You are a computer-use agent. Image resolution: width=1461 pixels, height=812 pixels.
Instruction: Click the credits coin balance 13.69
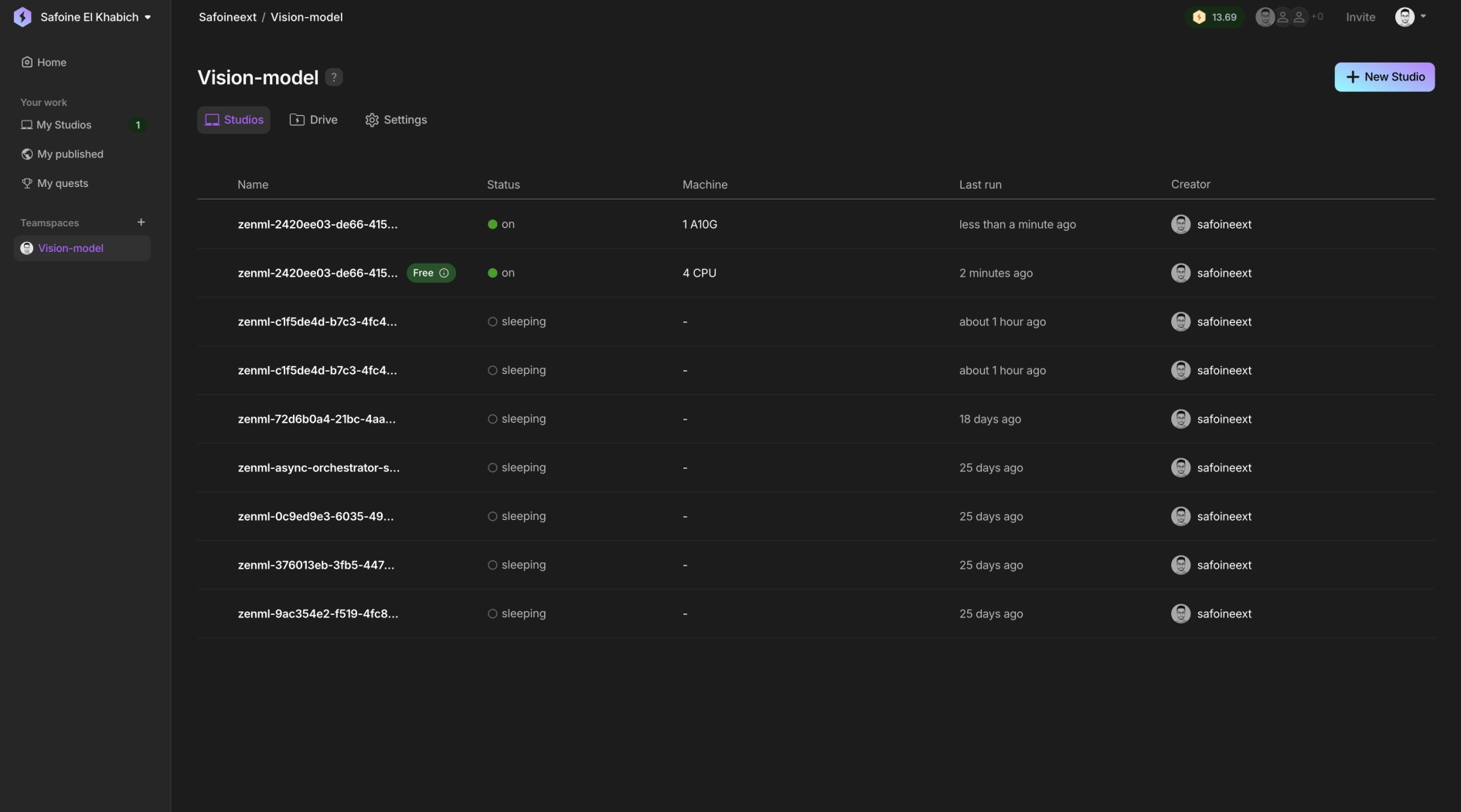1215,17
